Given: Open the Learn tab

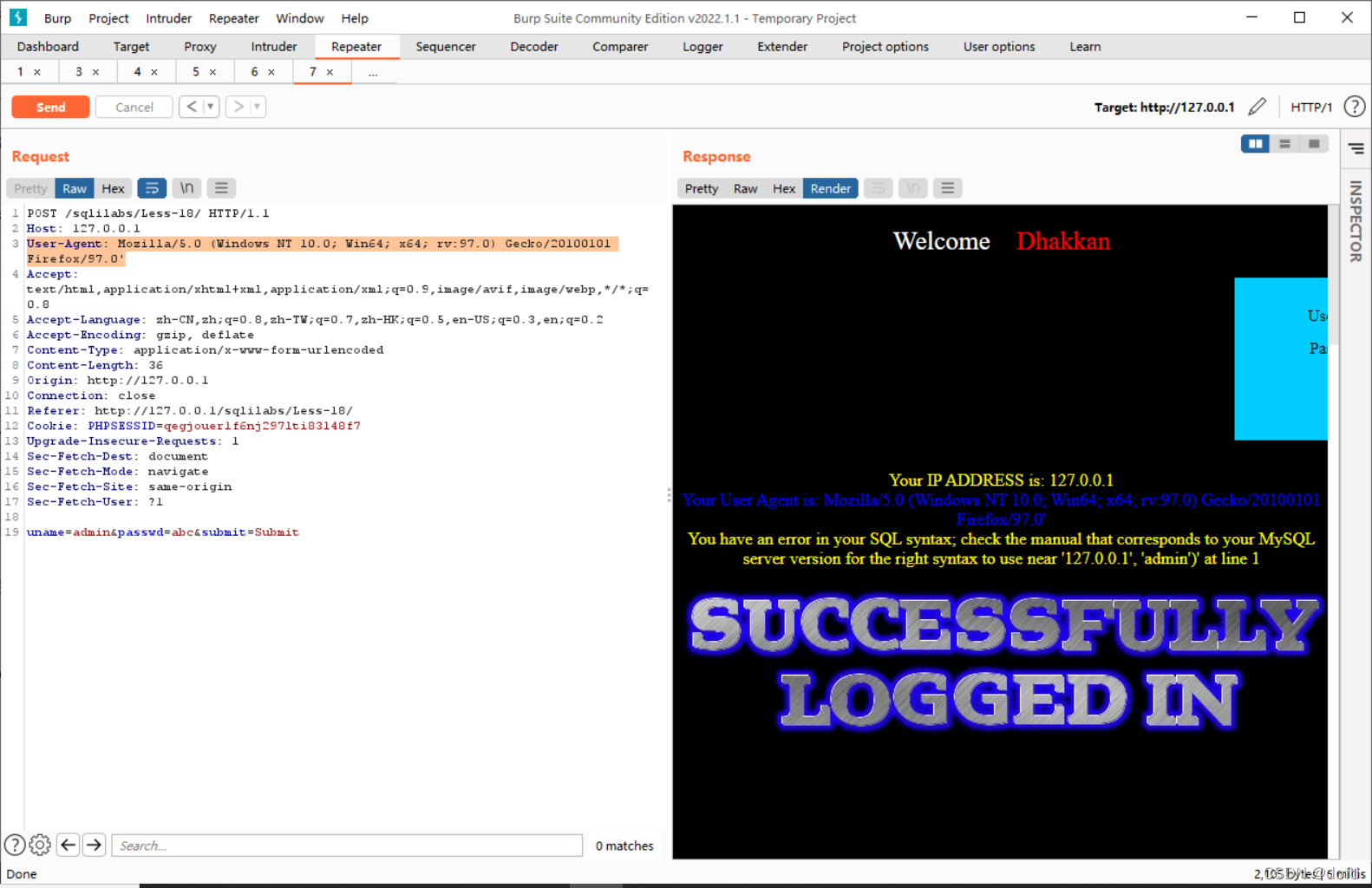Looking at the screenshot, I should coord(1085,47).
